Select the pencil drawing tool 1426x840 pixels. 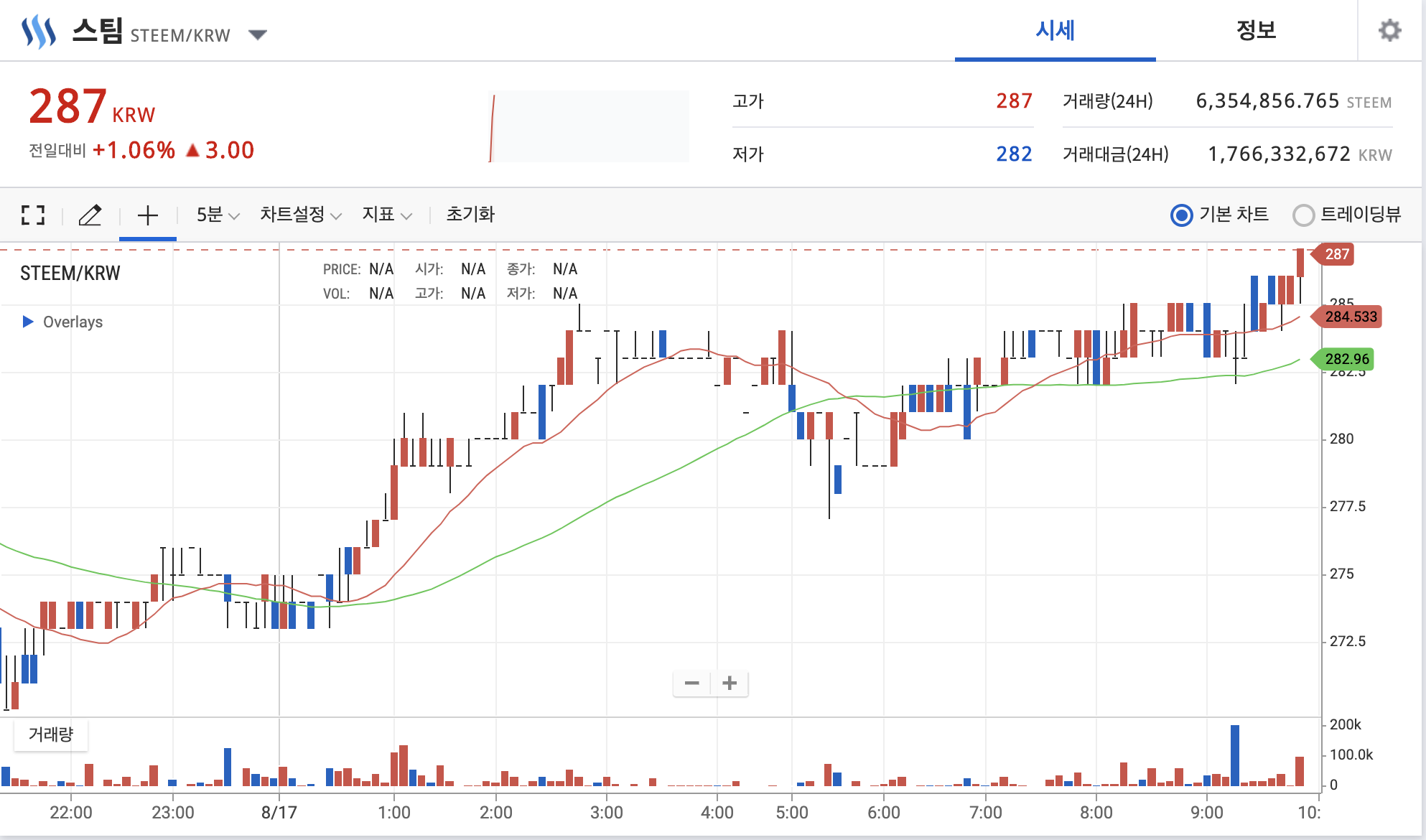click(x=90, y=215)
